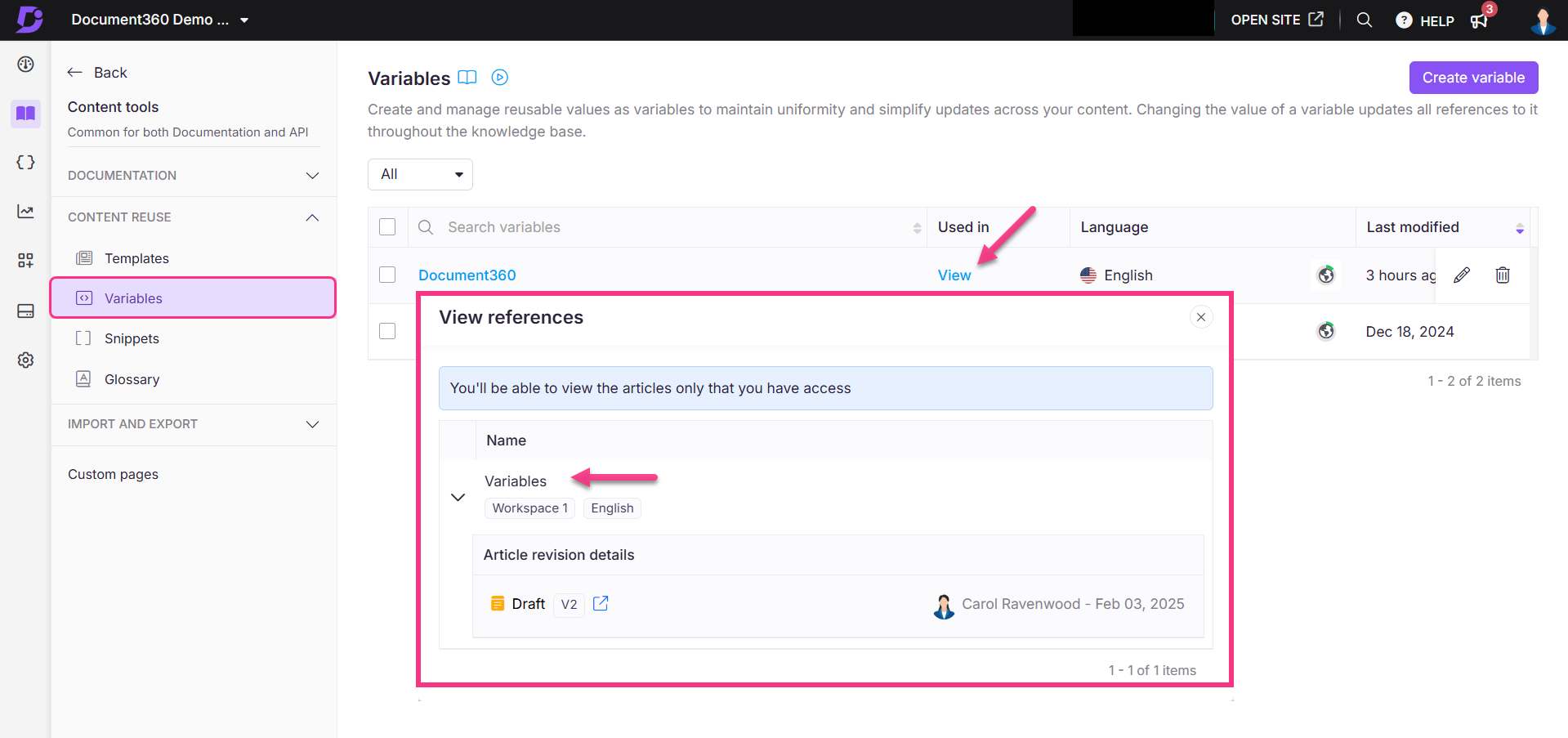
Task: Toggle the select-all variables checkbox
Action: point(387,226)
